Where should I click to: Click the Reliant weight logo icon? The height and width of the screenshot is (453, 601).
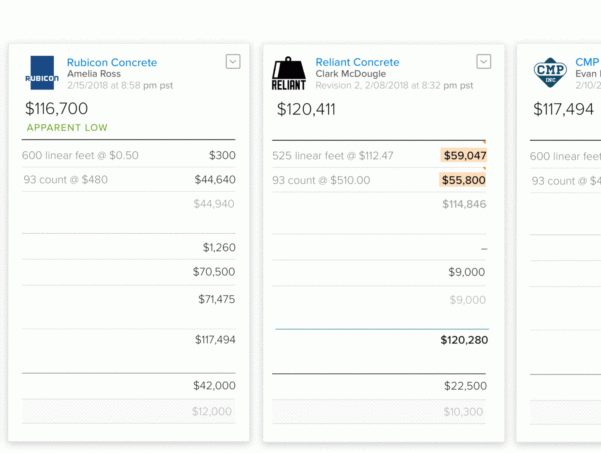click(289, 74)
